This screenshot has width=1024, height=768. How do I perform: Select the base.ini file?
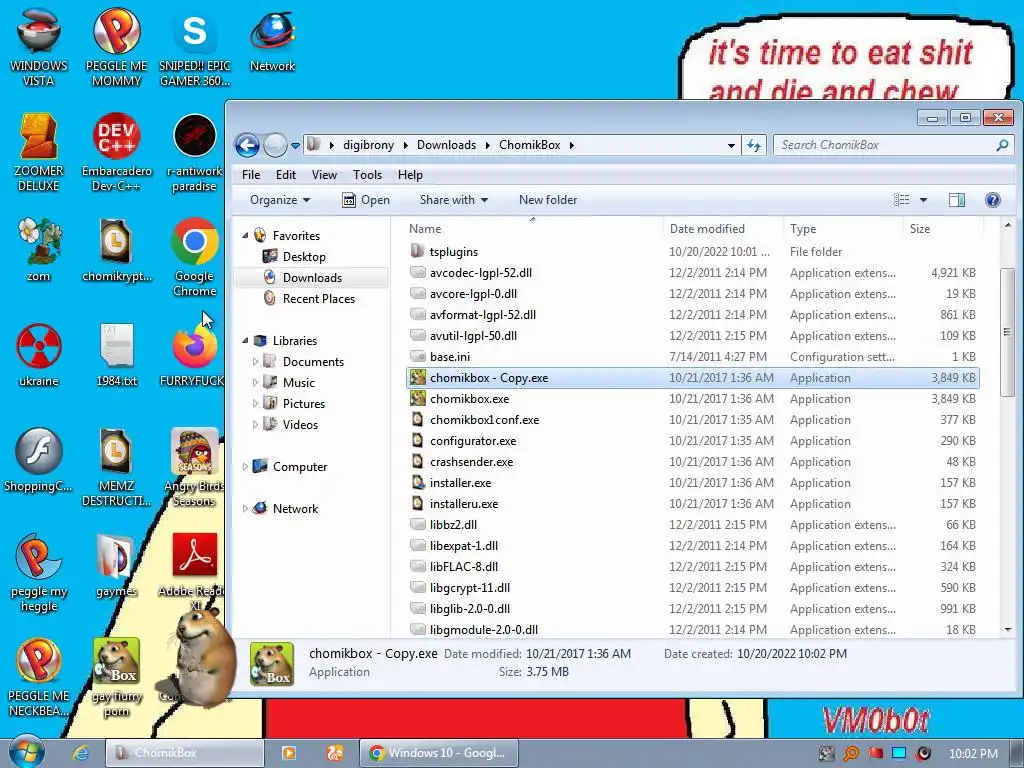[x=692, y=357]
